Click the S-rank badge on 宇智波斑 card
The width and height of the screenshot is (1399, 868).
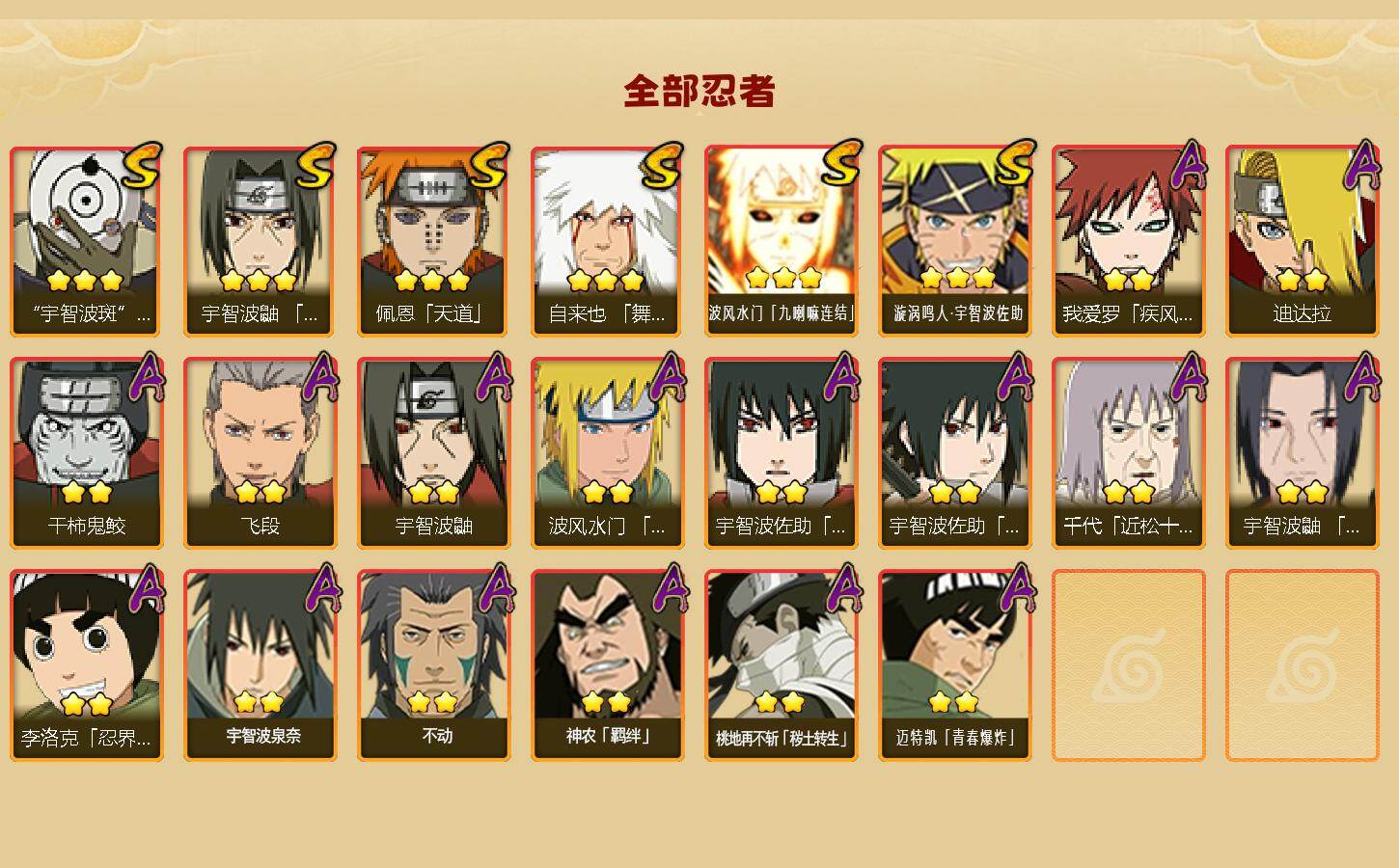143,165
